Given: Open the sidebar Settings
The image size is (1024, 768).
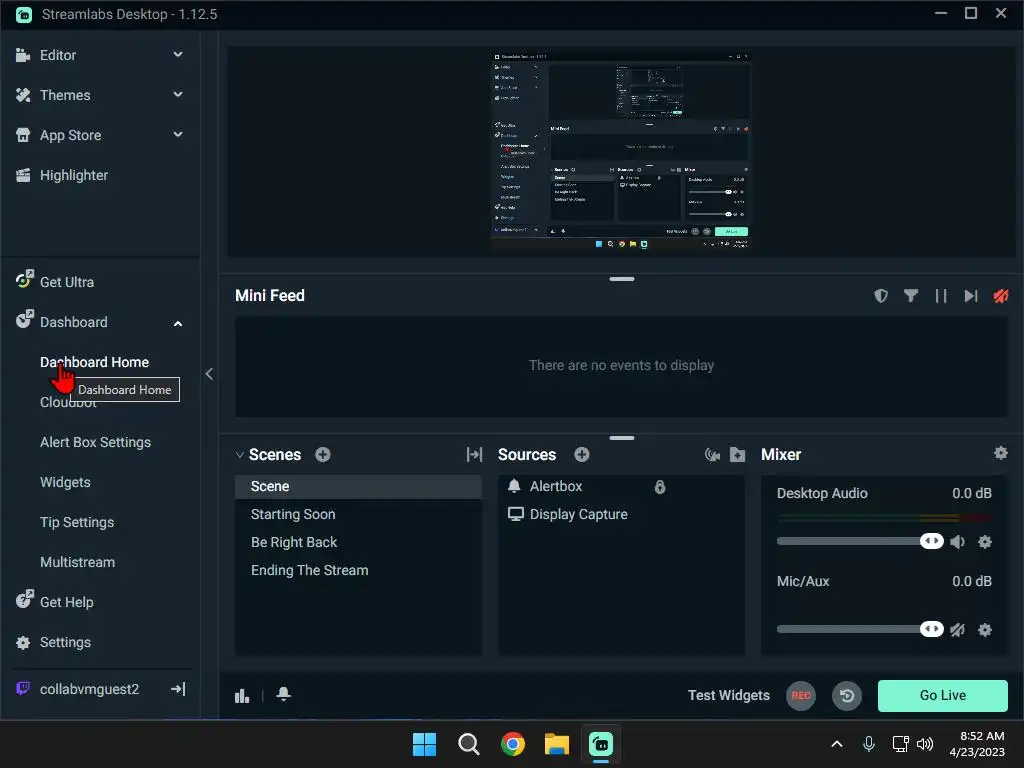Looking at the screenshot, I should pyautogui.click(x=65, y=642).
